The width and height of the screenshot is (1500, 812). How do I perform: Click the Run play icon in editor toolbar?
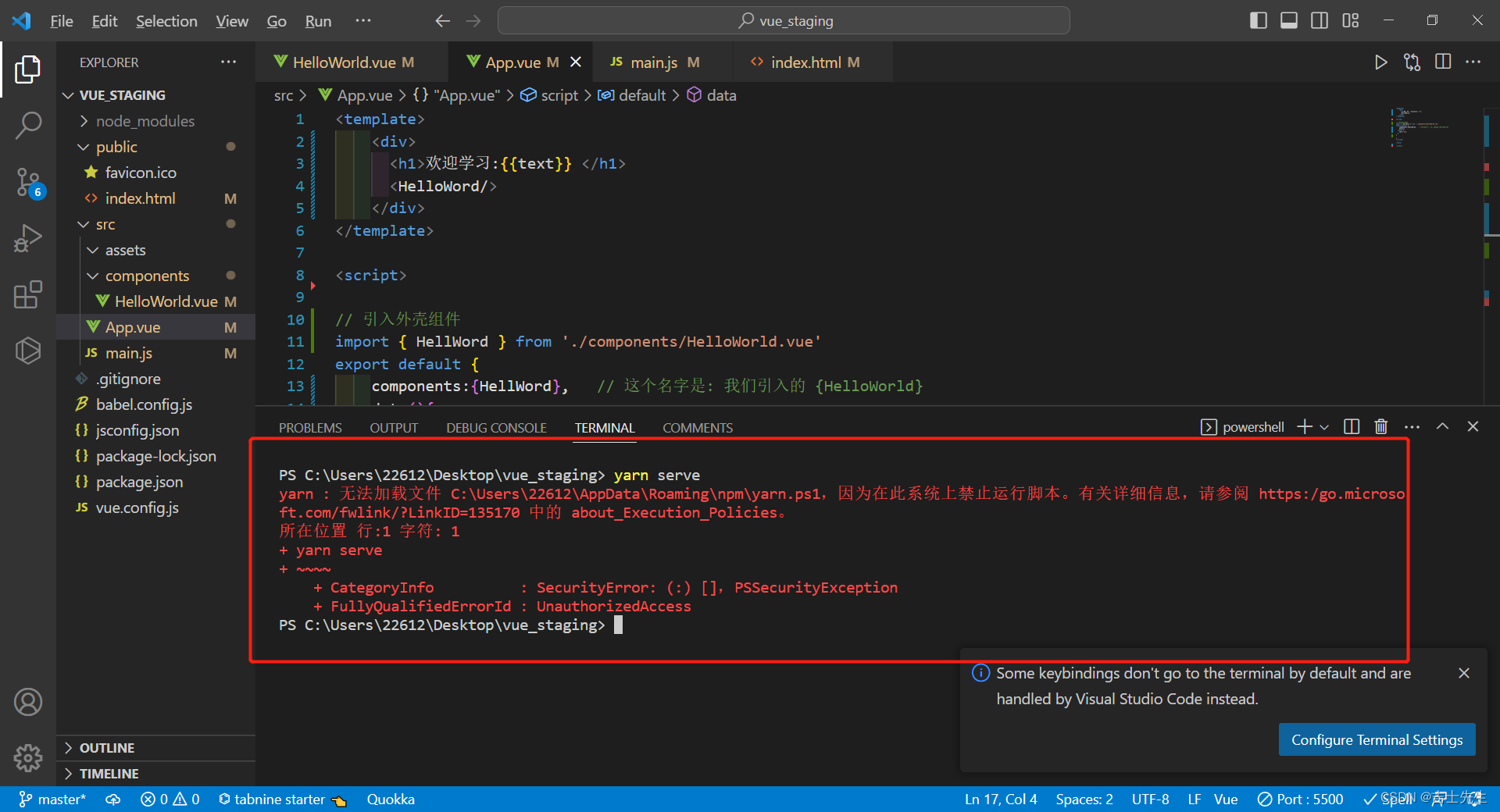click(x=1380, y=62)
